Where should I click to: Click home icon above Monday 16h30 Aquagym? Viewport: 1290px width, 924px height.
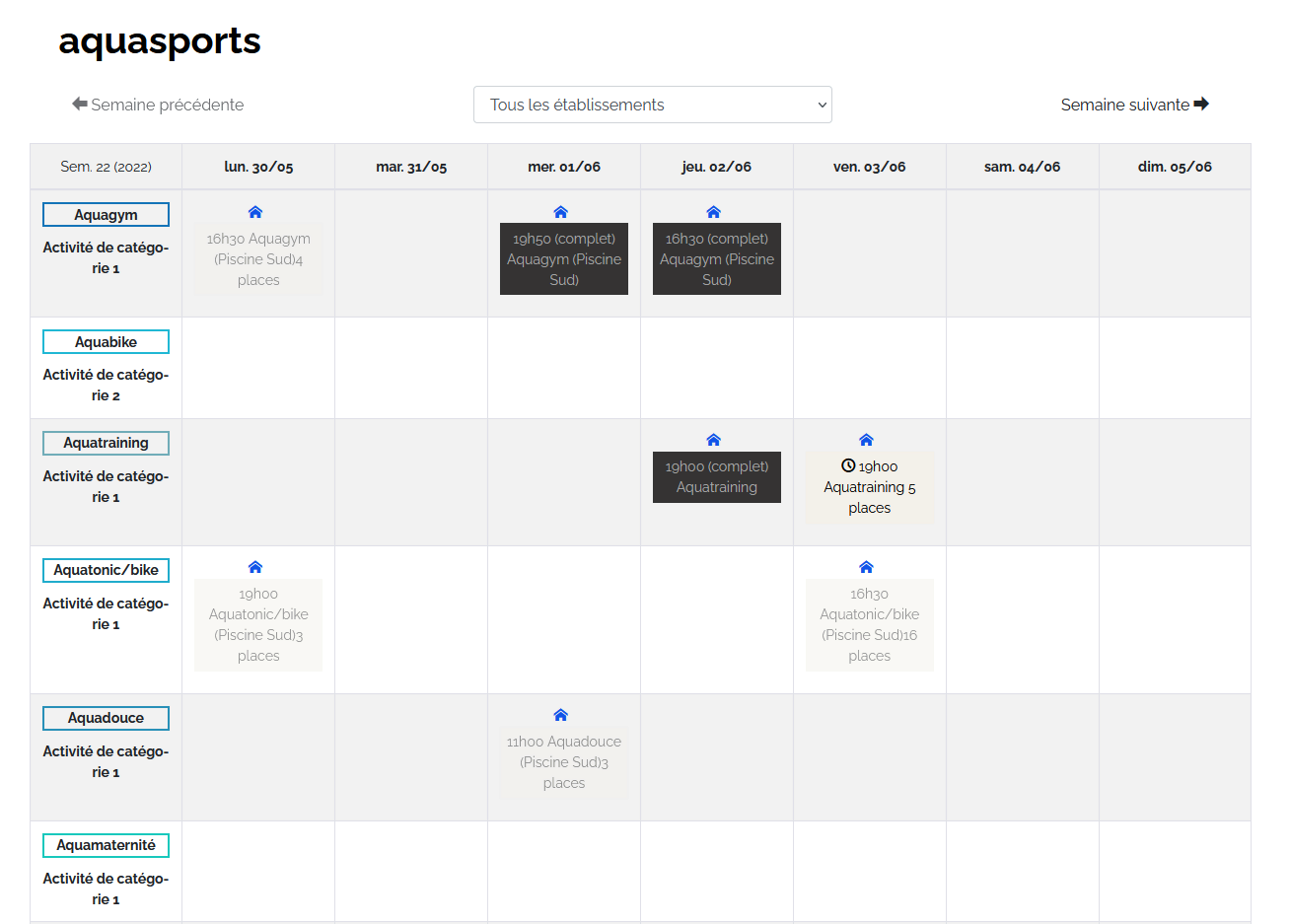pyautogui.click(x=255, y=212)
